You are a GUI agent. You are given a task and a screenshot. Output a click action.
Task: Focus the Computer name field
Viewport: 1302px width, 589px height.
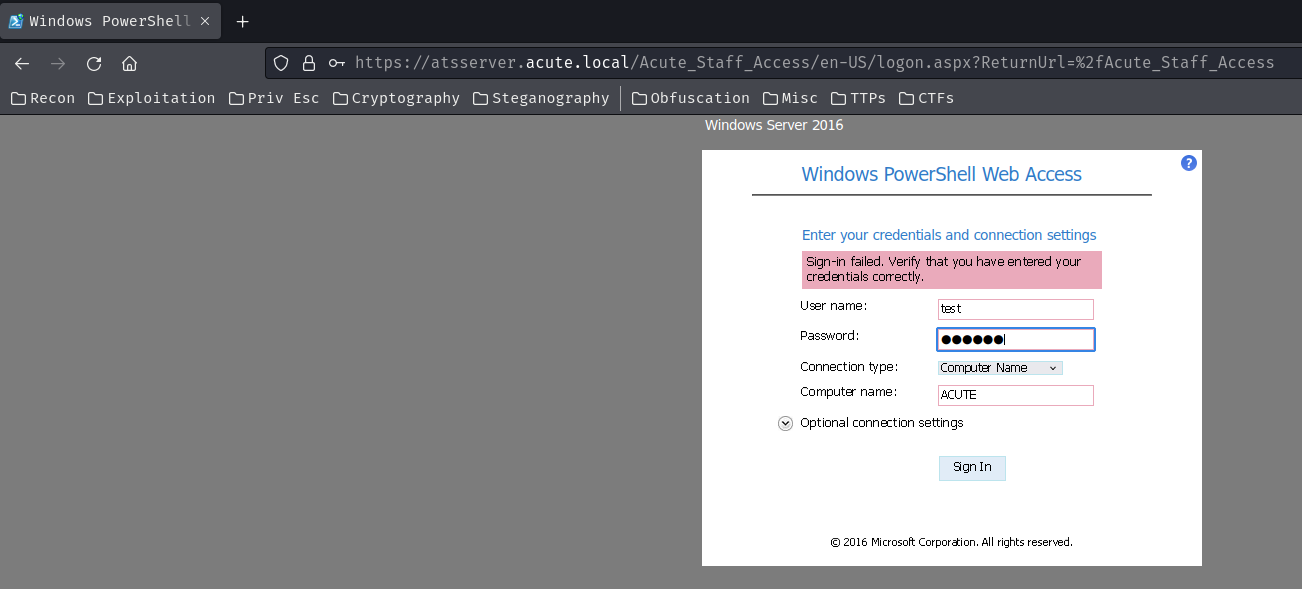1016,395
